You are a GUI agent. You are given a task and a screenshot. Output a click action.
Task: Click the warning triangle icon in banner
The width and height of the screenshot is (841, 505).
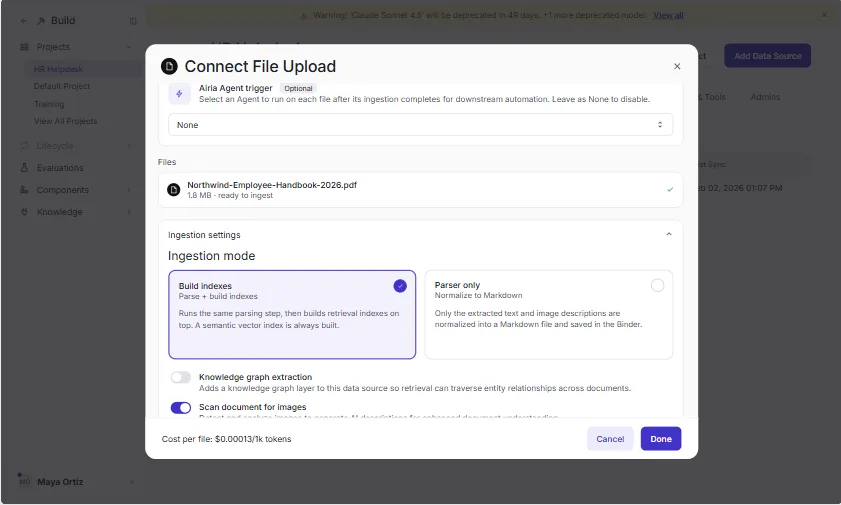(304, 16)
